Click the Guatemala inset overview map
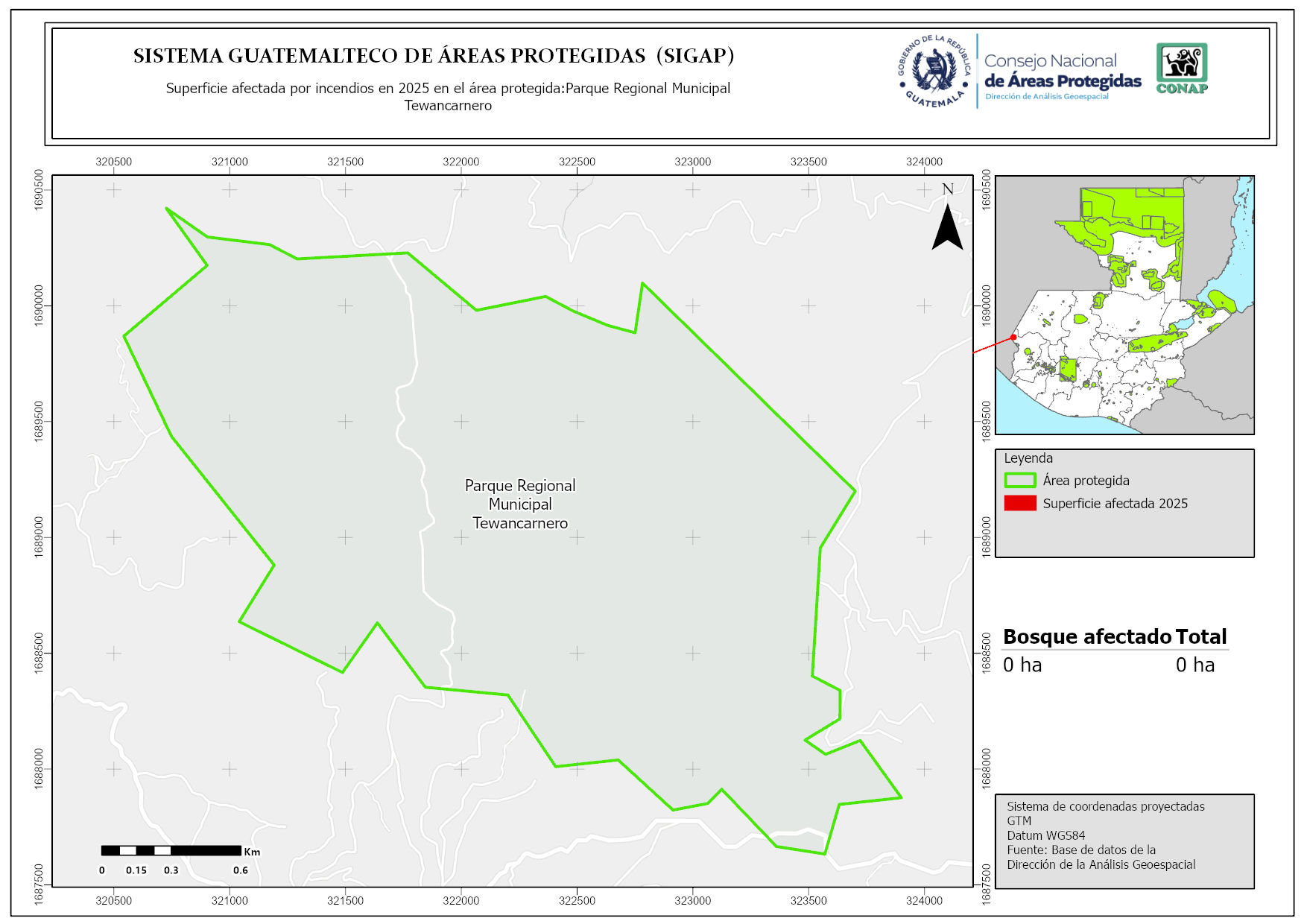 tap(1124, 306)
